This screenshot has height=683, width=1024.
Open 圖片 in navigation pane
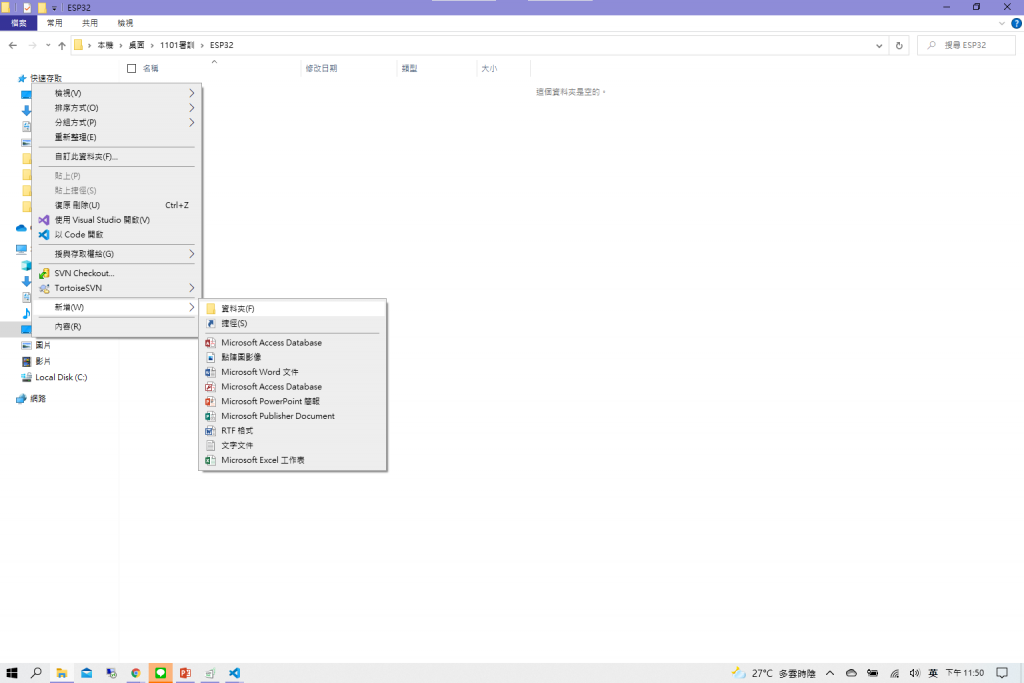tap(43, 345)
